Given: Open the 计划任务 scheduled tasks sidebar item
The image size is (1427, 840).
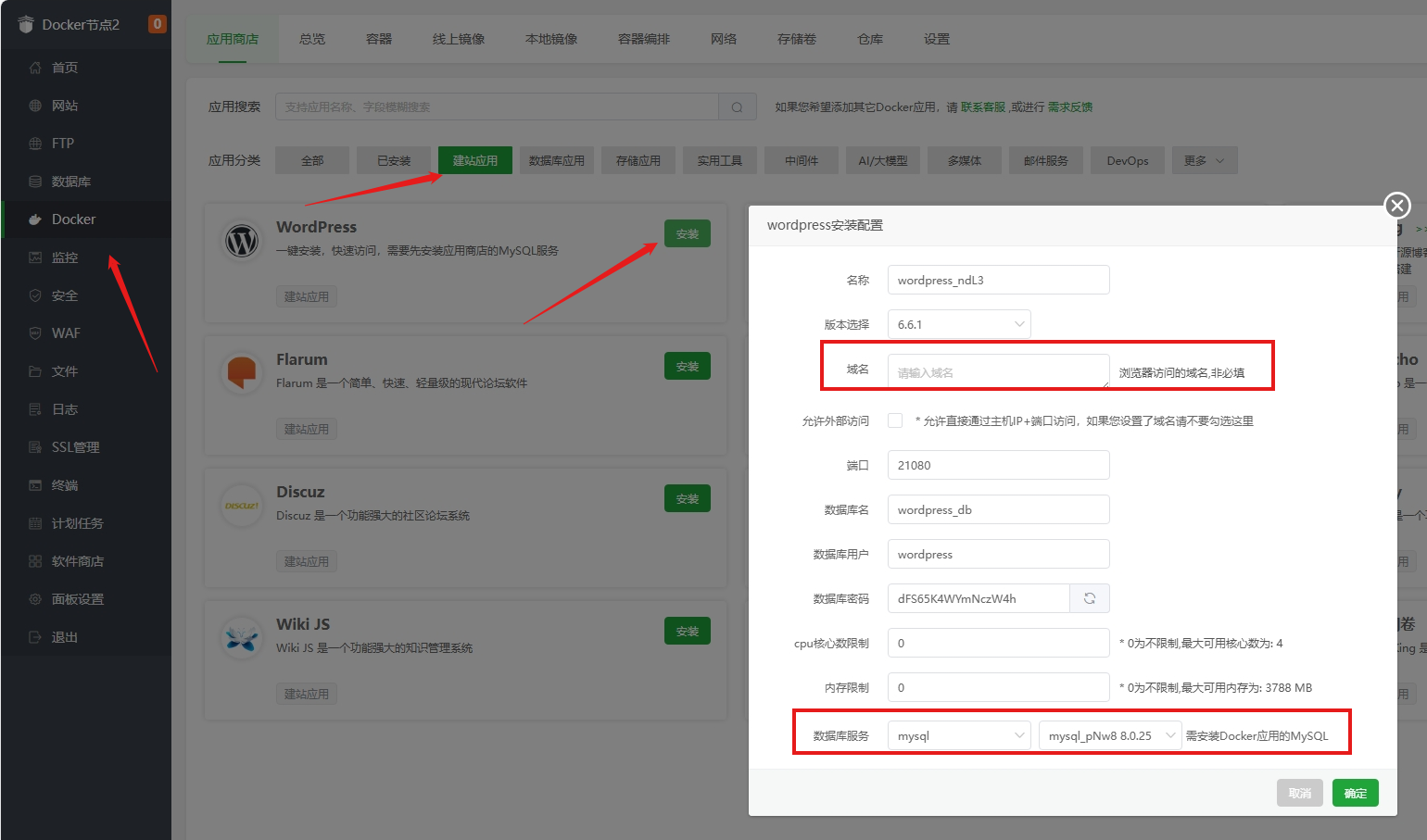Looking at the screenshot, I should (x=85, y=523).
